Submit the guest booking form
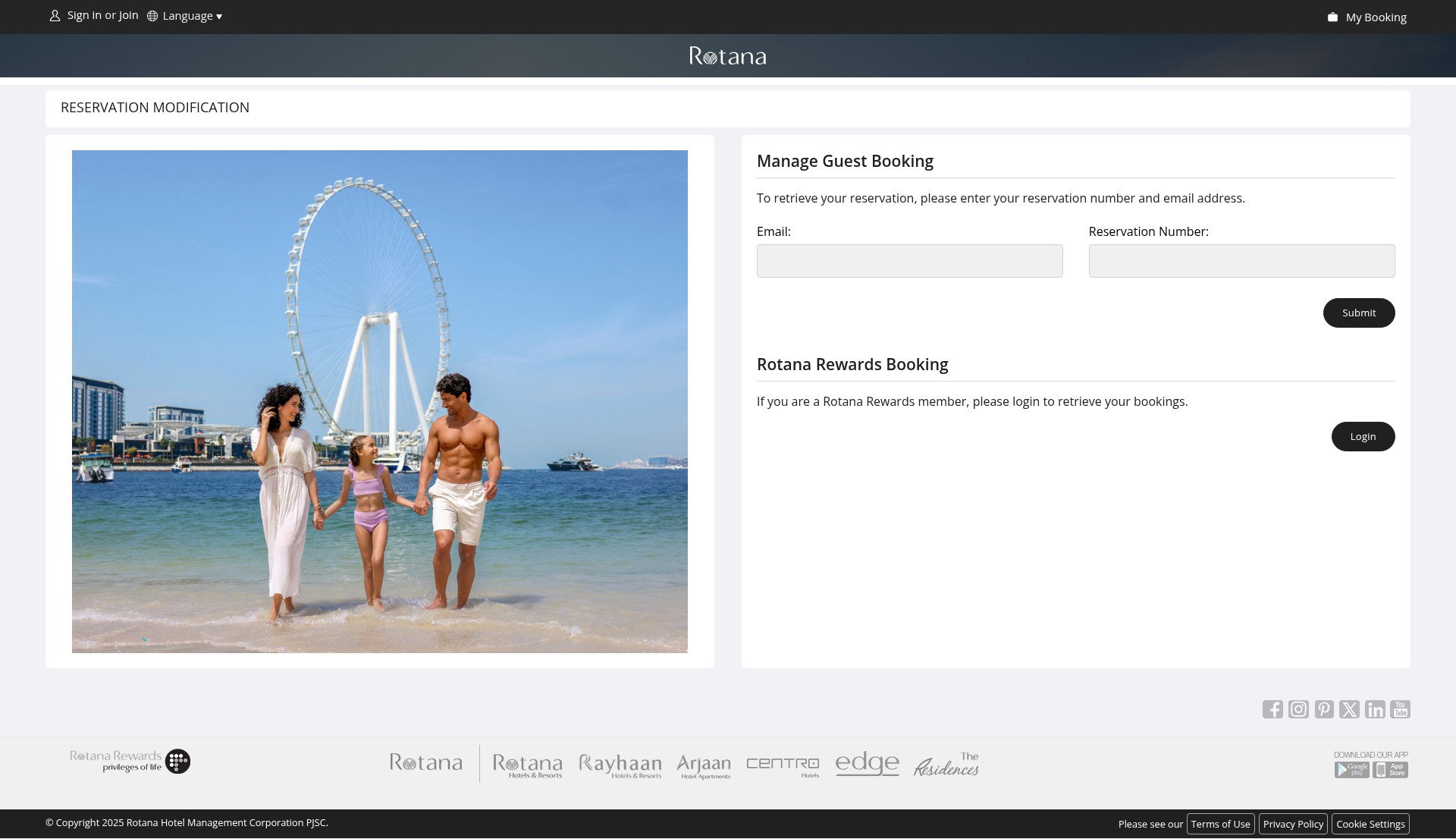Image resolution: width=1456 pixels, height=839 pixels. click(1359, 313)
